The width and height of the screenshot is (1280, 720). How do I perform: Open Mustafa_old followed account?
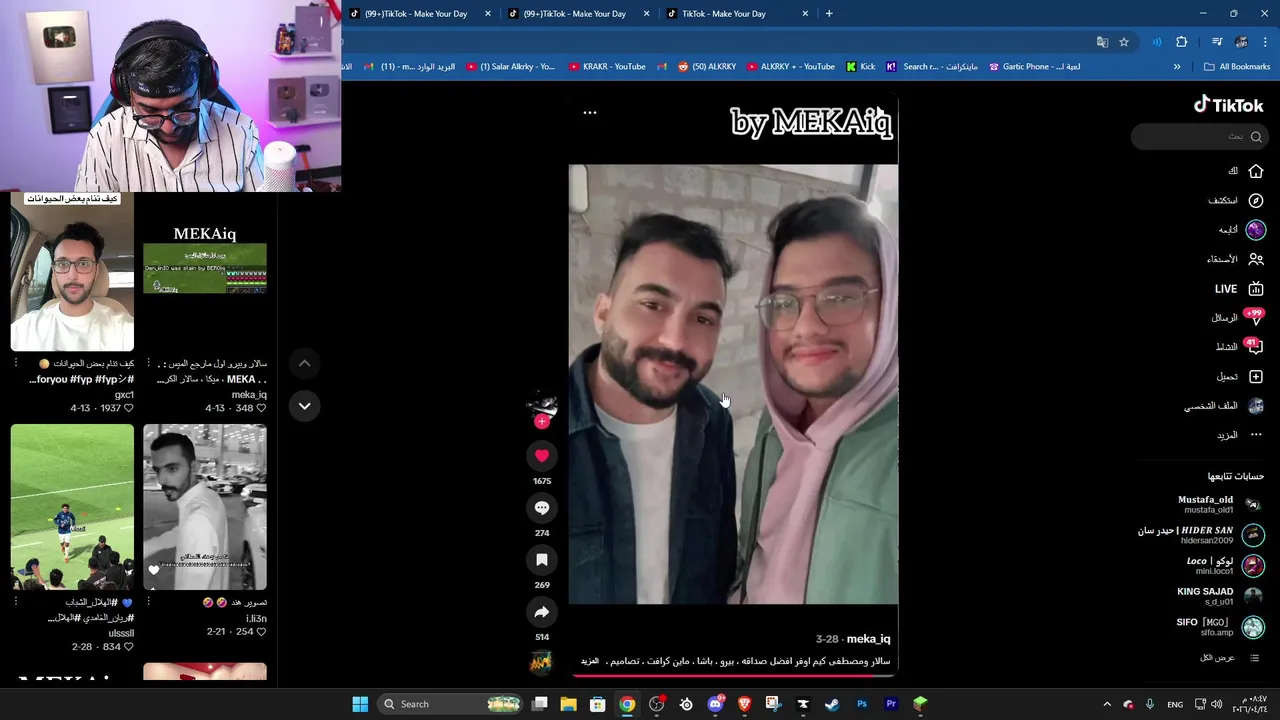pos(1220,505)
